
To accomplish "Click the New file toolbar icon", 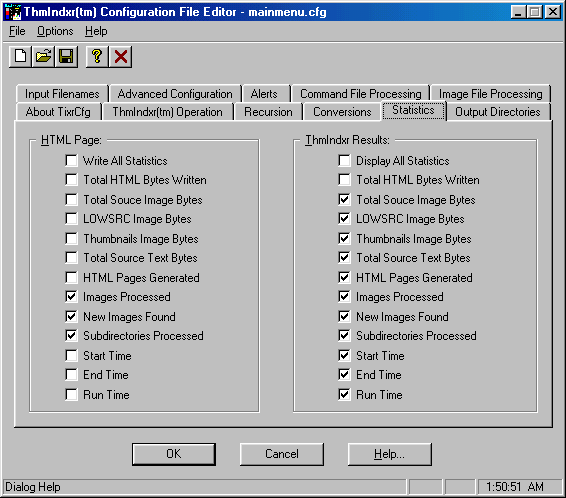I will (x=20, y=56).
